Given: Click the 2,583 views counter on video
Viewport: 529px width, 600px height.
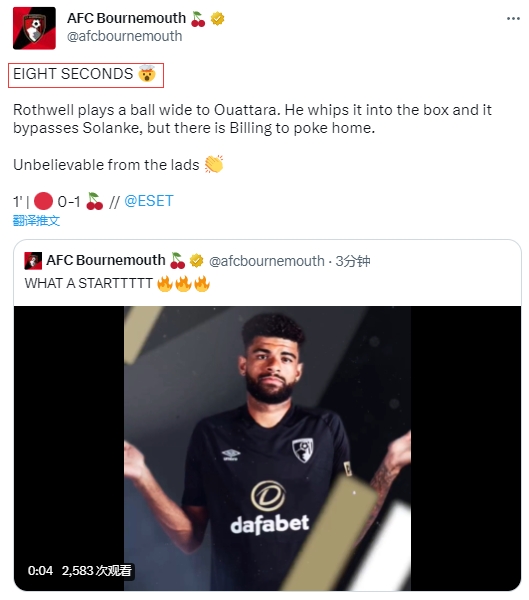Looking at the screenshot, I should 96,571.
